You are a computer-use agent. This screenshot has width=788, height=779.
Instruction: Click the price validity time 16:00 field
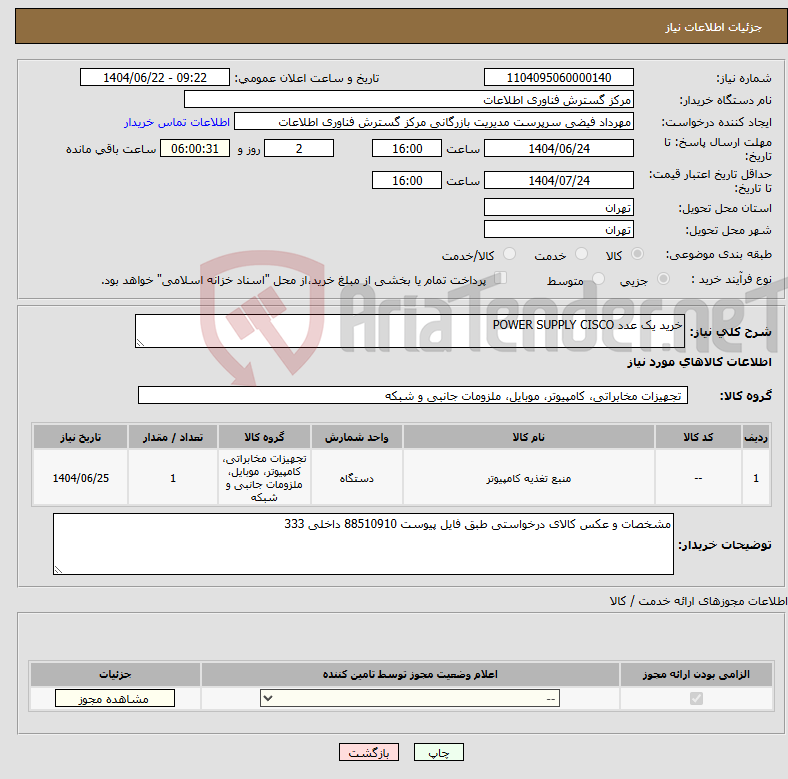407,180
